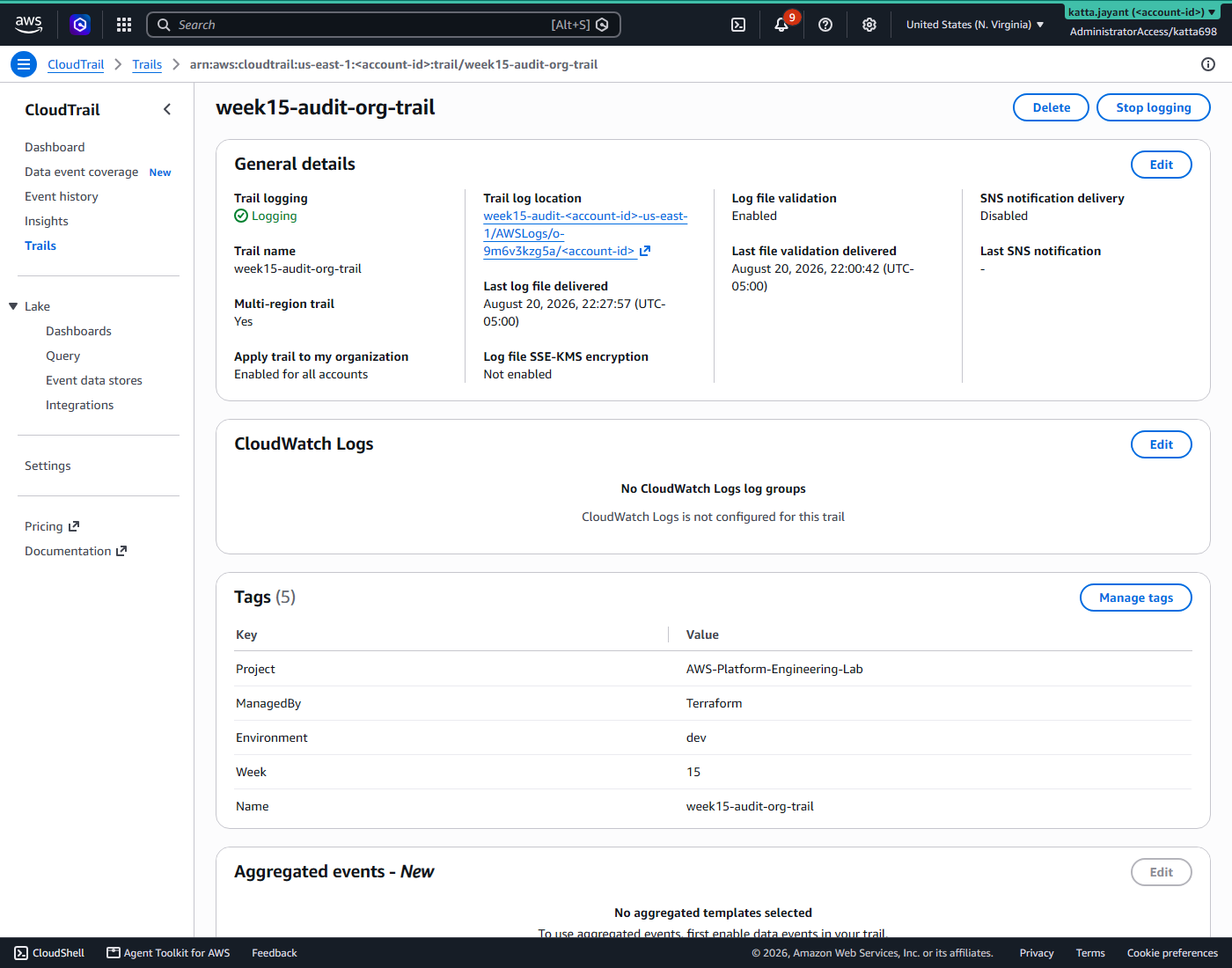Screen dimensions: 1232x968
Task: Click 'No CloudWatch Logs log groups' message
Action: coord(713,488)
